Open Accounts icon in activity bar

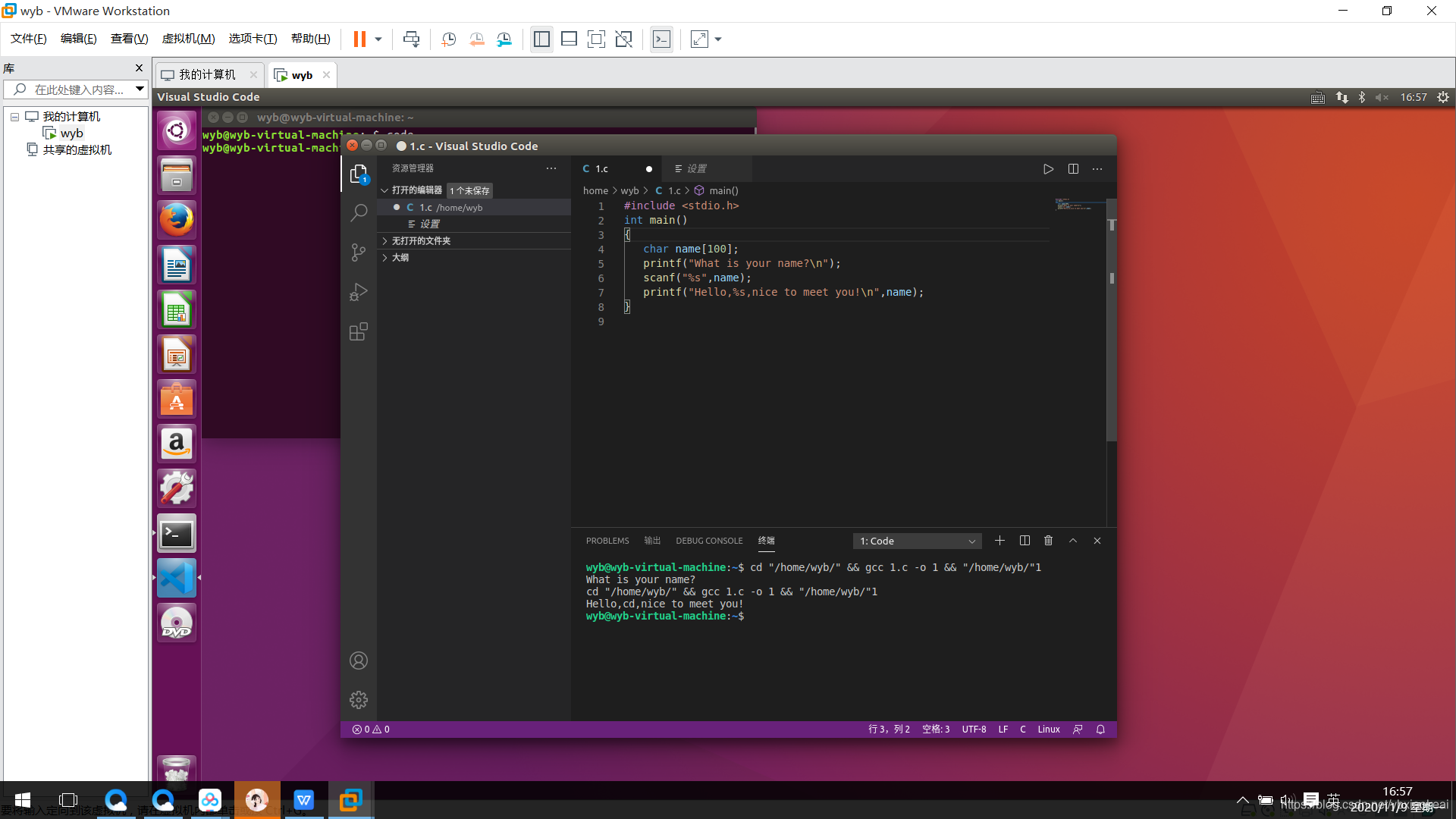pos(359,661)
